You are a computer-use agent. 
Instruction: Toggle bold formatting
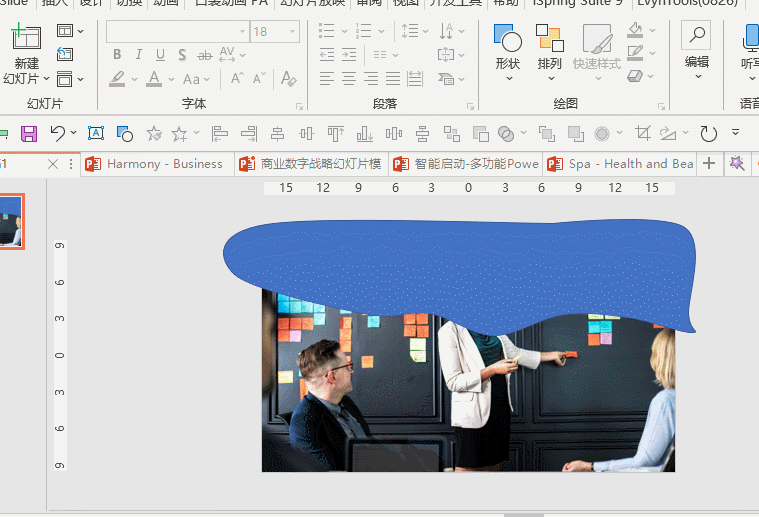(117, 54)
